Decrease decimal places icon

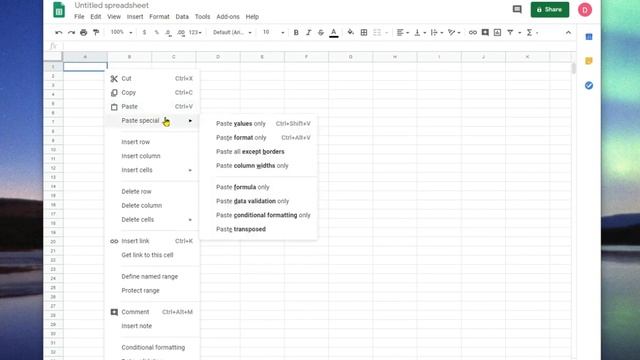[169, 33]
